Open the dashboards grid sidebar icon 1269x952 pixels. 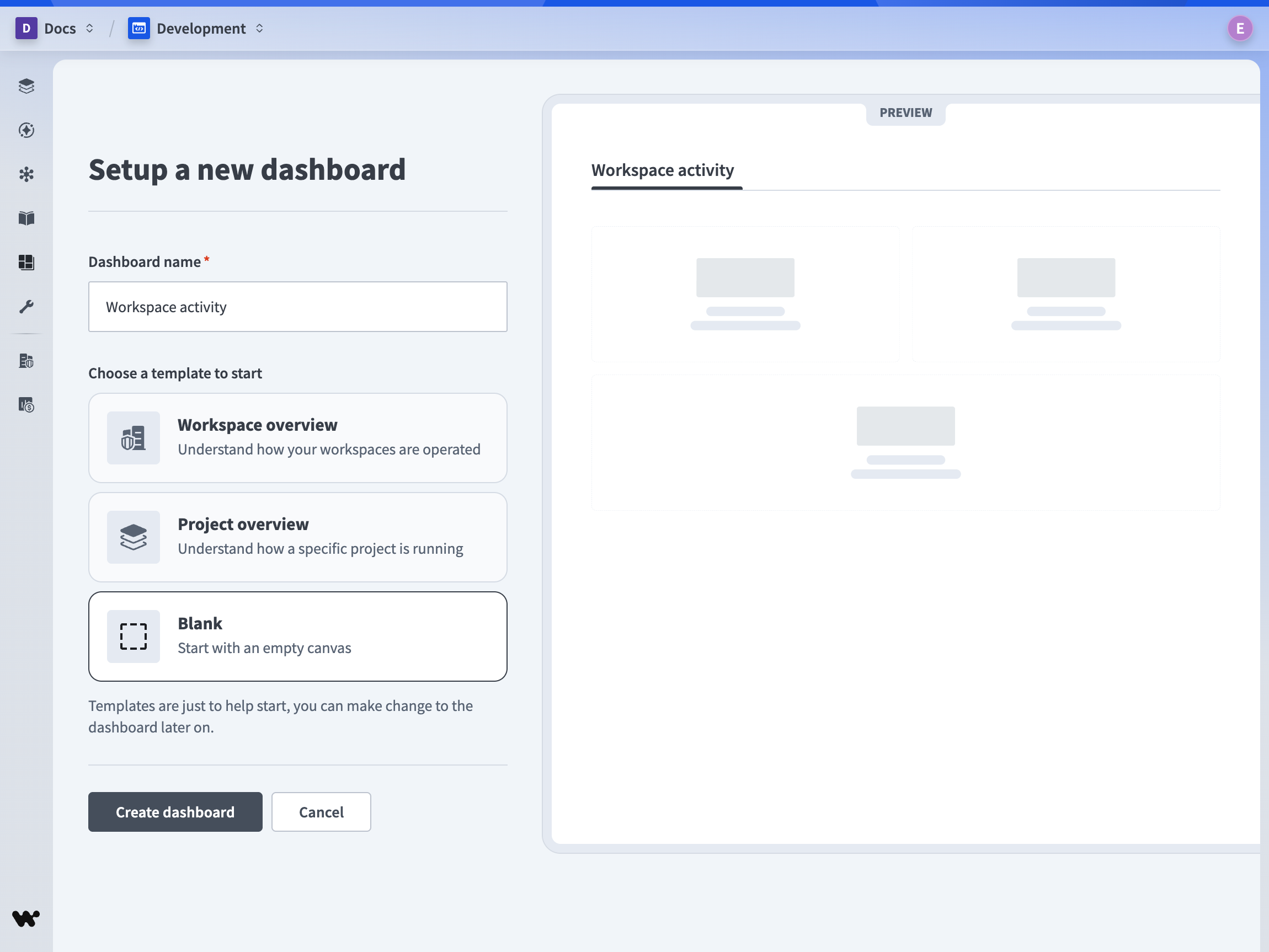26,263
